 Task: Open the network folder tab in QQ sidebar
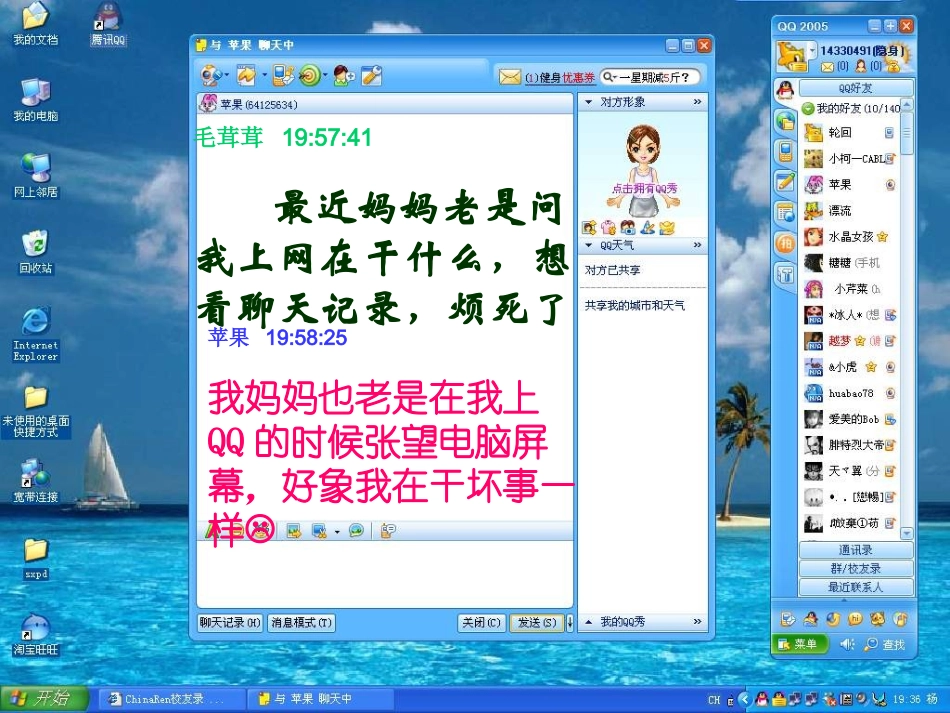tap(785, 122)
